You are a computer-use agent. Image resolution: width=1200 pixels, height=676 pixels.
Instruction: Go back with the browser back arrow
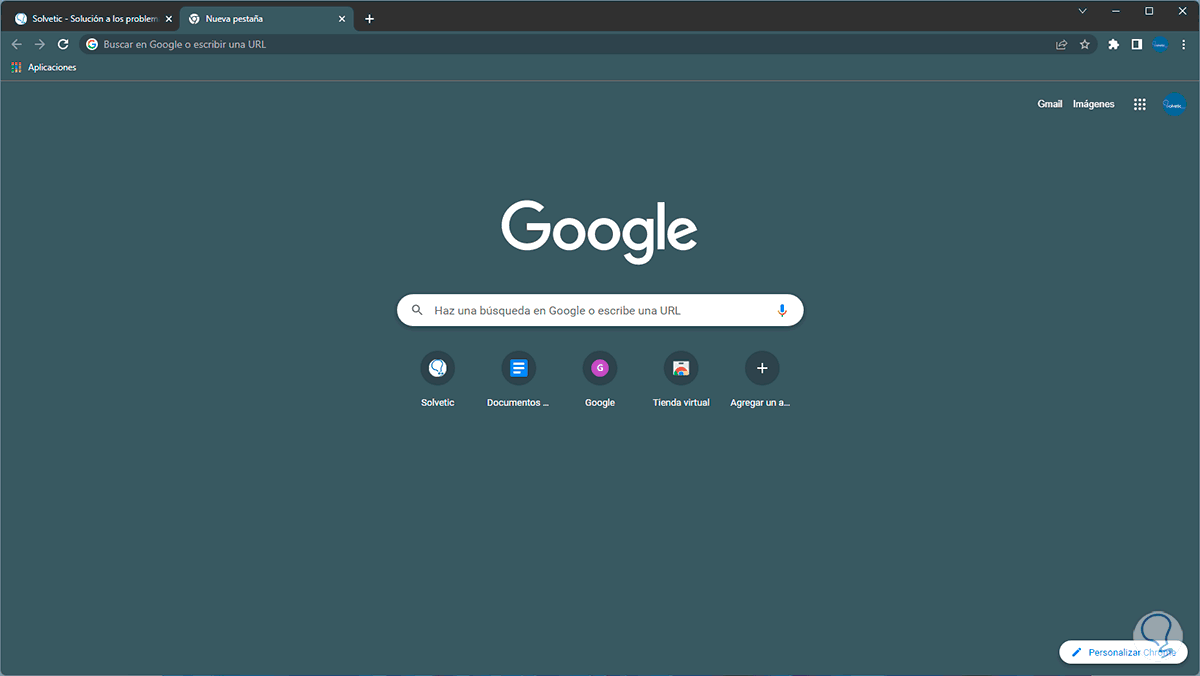tap(16, 44)
